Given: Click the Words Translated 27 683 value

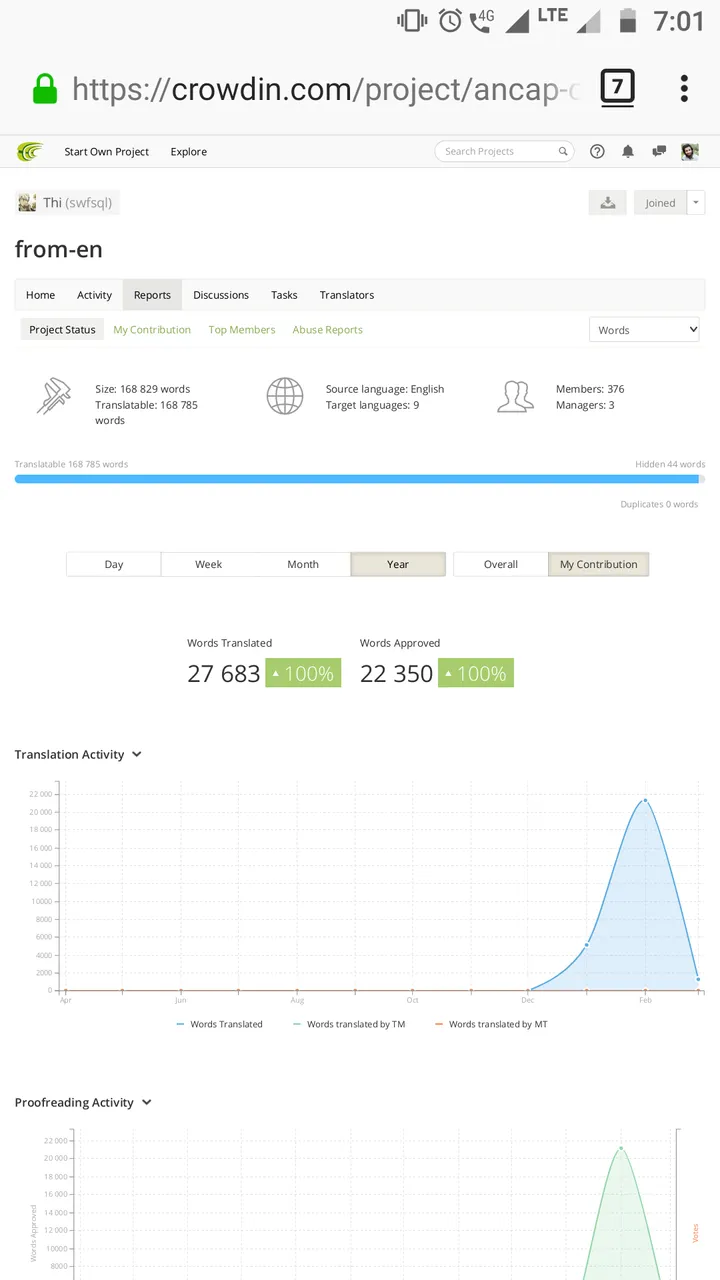Looking at the screenshot, I should (224, 674).
